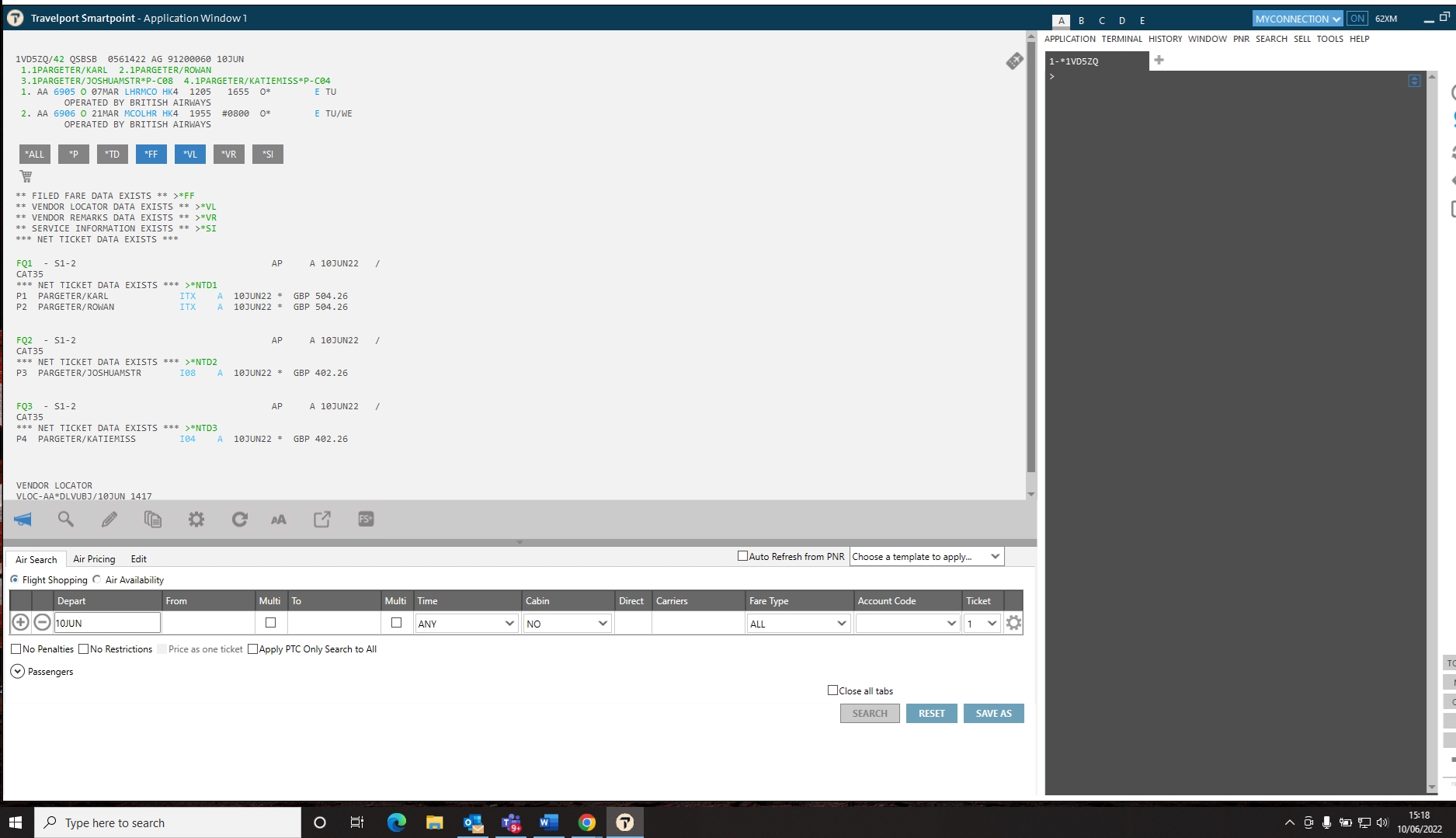Click the blue terminal window split icon
Screen dimensions: 1456x838
pyautogui.click(x=1414, y=81)
